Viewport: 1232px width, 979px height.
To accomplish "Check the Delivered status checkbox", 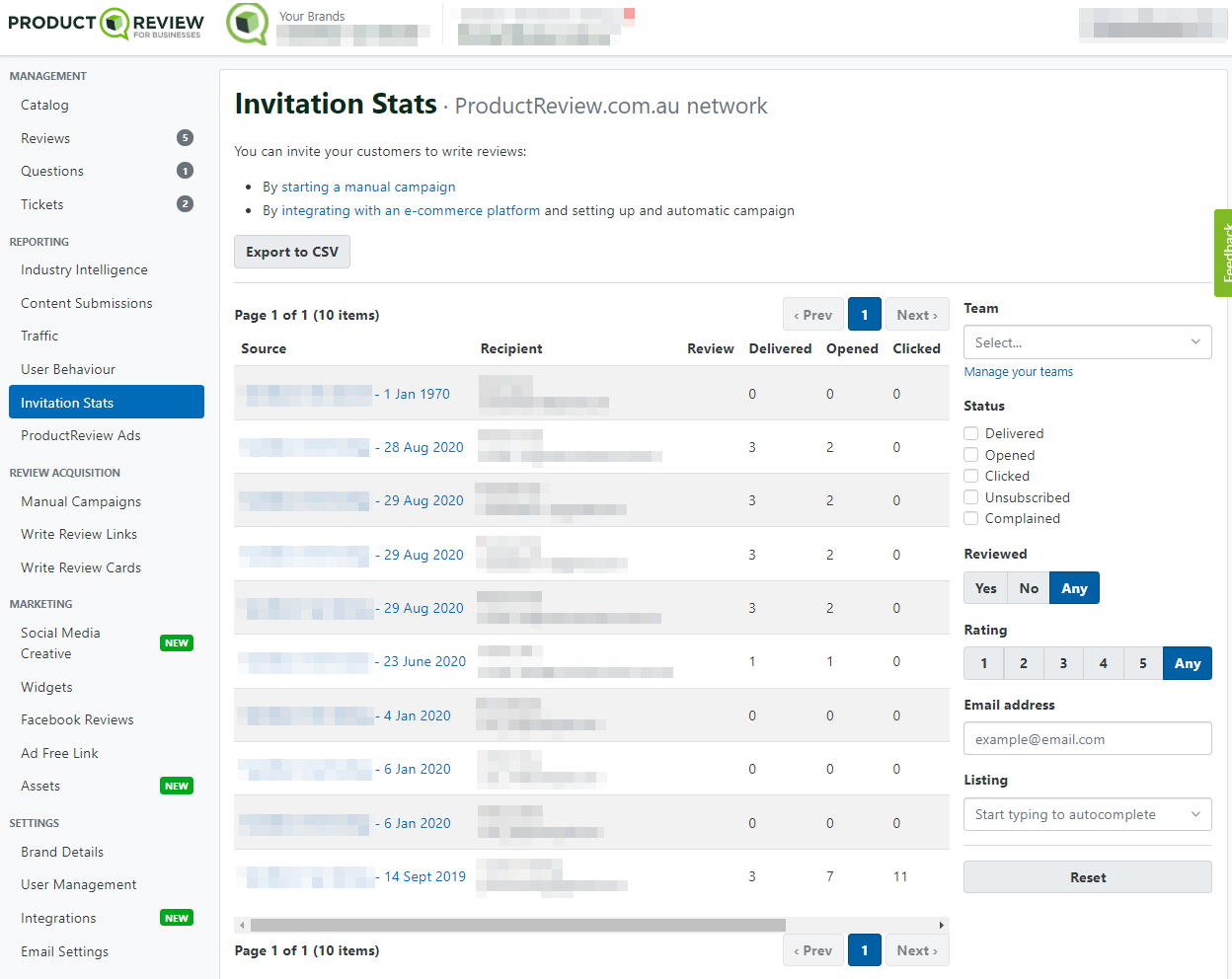I will point(971,433).
